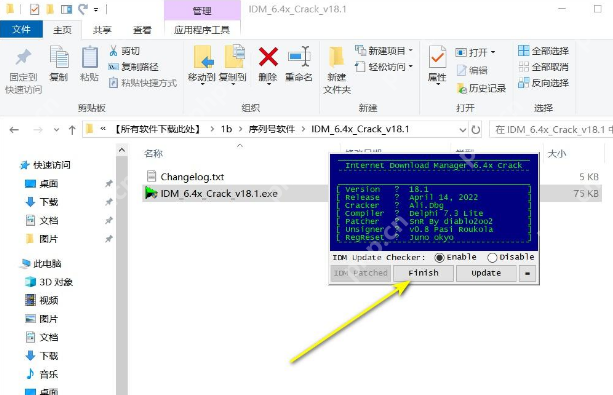
Task: Open Properties (属性) in ribbon
Action: point(437,65)
